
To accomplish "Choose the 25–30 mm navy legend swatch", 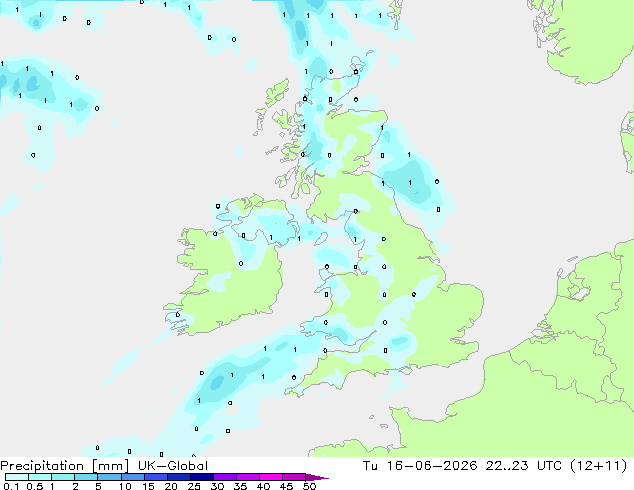I will tap(201, 477).
